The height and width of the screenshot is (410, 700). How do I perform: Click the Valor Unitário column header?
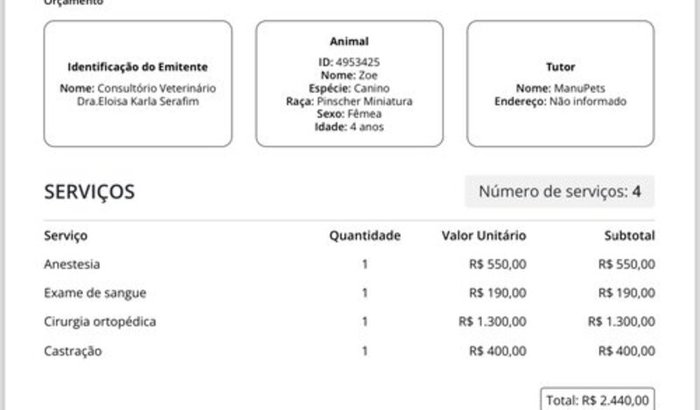pos(484,236)
